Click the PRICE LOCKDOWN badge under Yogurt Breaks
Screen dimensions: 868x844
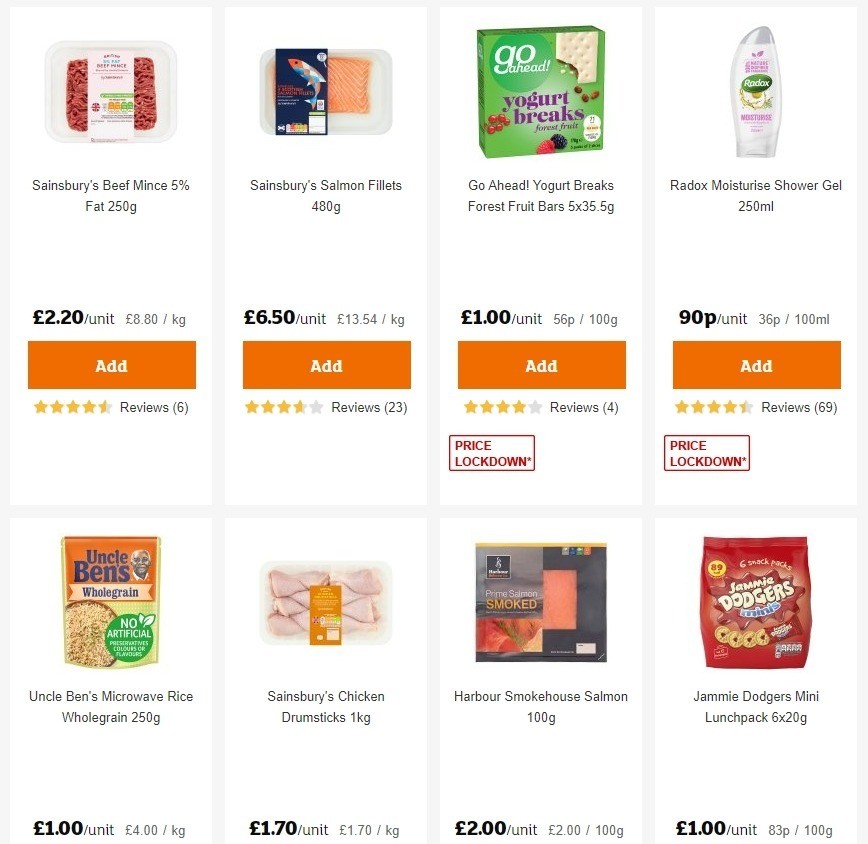click(491, 452)
